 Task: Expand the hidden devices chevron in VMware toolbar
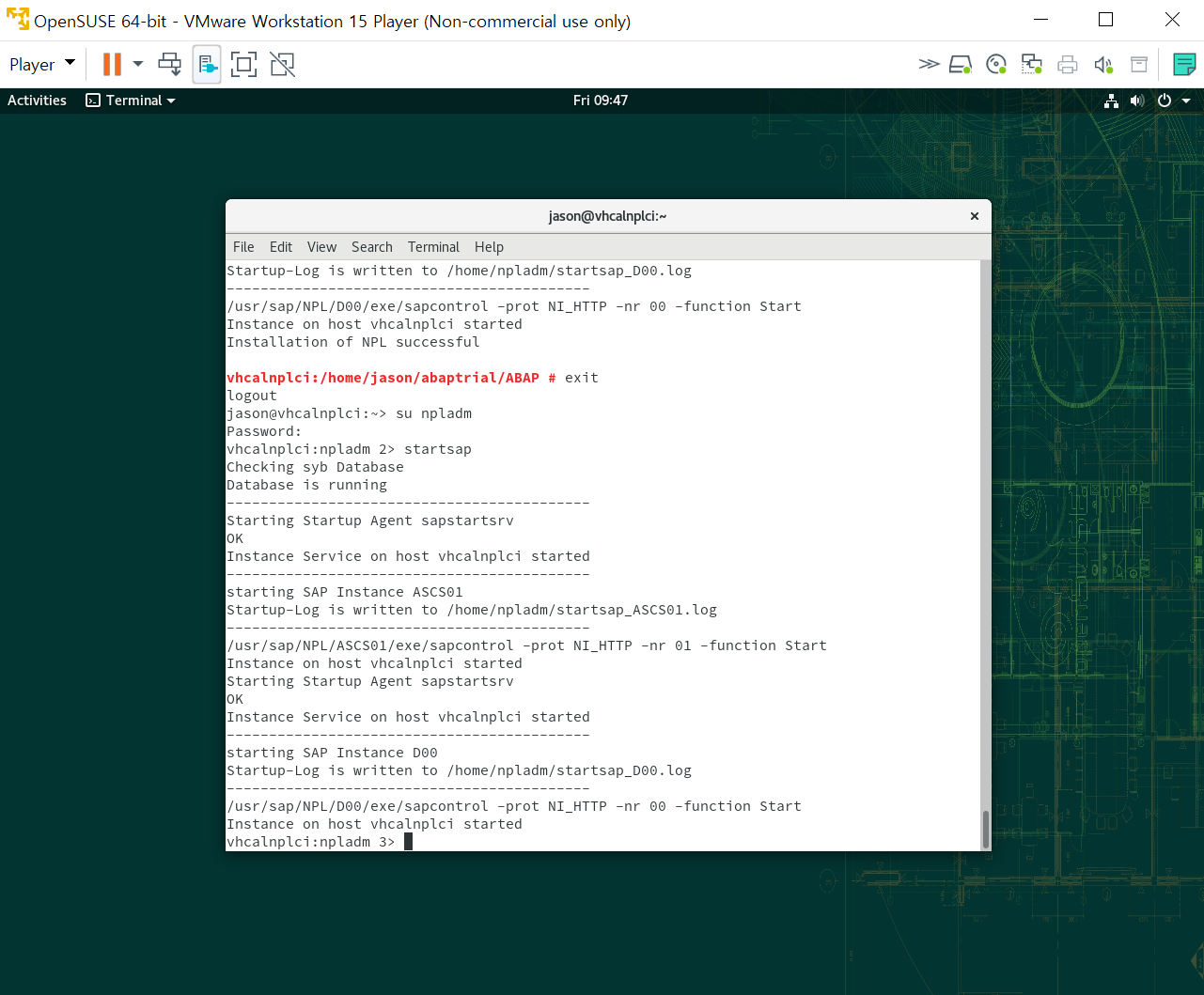pos(929,64)
